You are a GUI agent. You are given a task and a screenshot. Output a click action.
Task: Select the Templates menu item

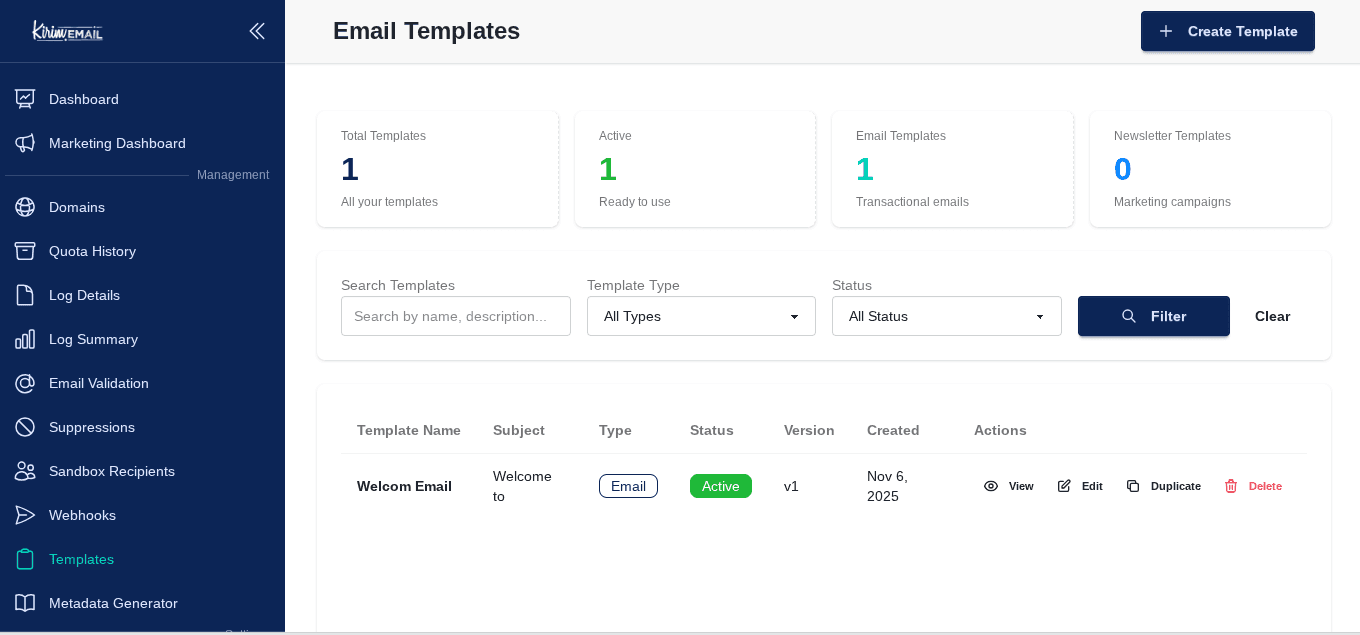tap(81, 559)
